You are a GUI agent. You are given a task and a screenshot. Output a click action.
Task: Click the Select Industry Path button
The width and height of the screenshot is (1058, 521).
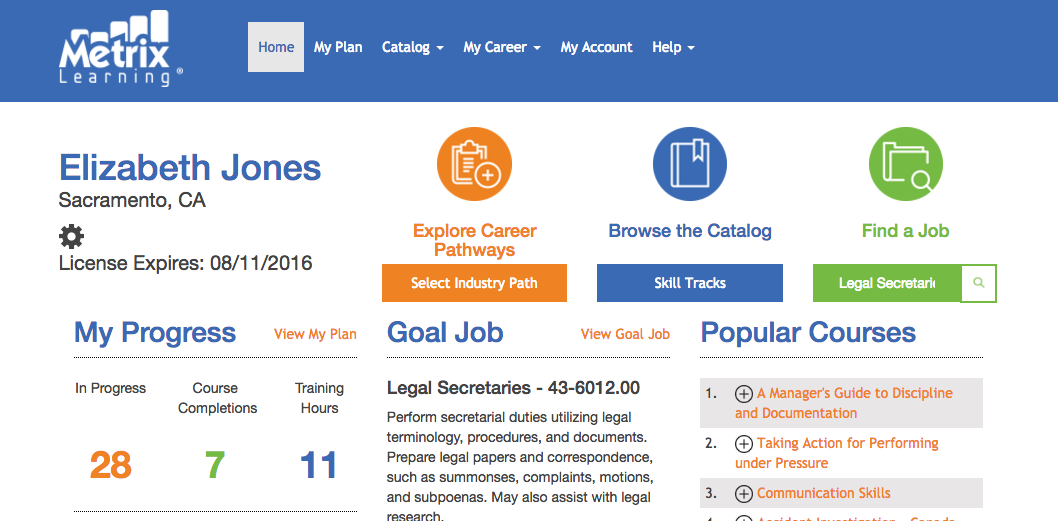click(474, 283)
